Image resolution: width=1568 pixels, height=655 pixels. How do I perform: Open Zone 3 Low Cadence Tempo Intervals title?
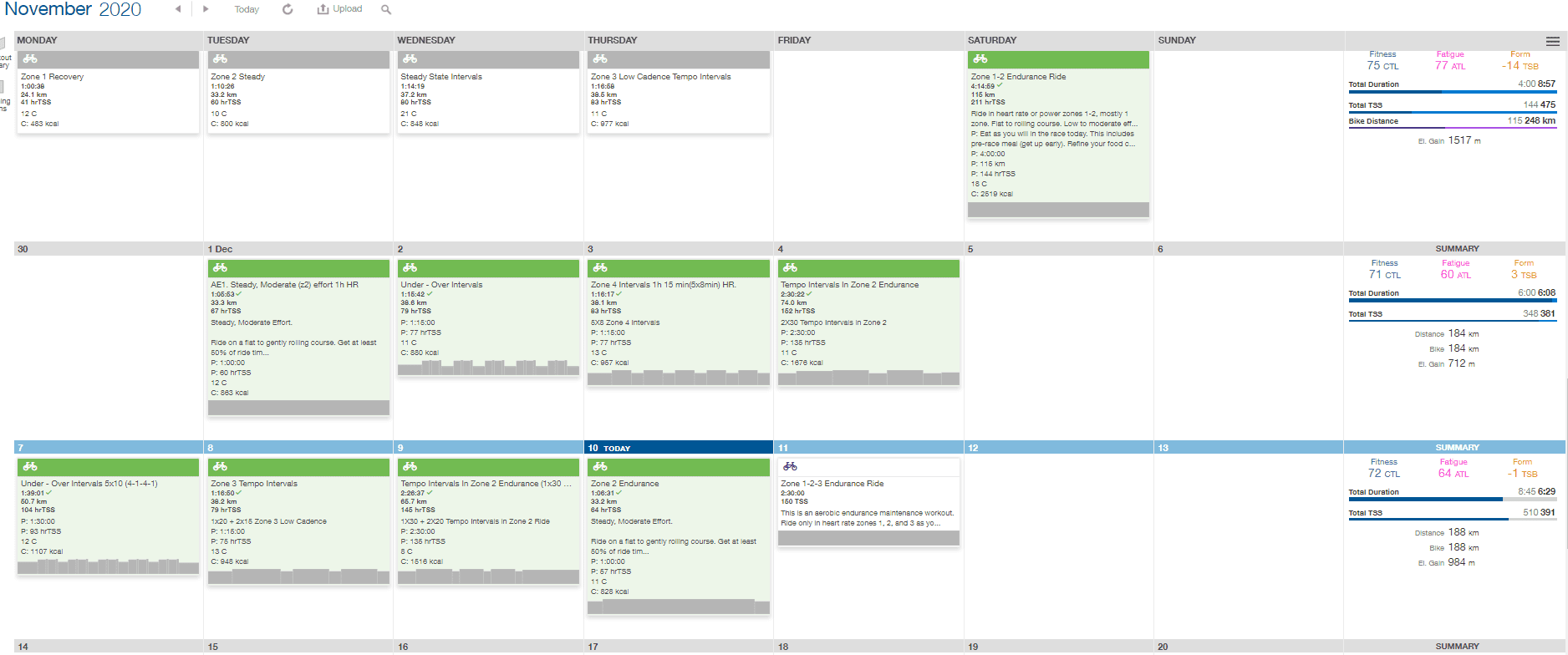[660, 77]
